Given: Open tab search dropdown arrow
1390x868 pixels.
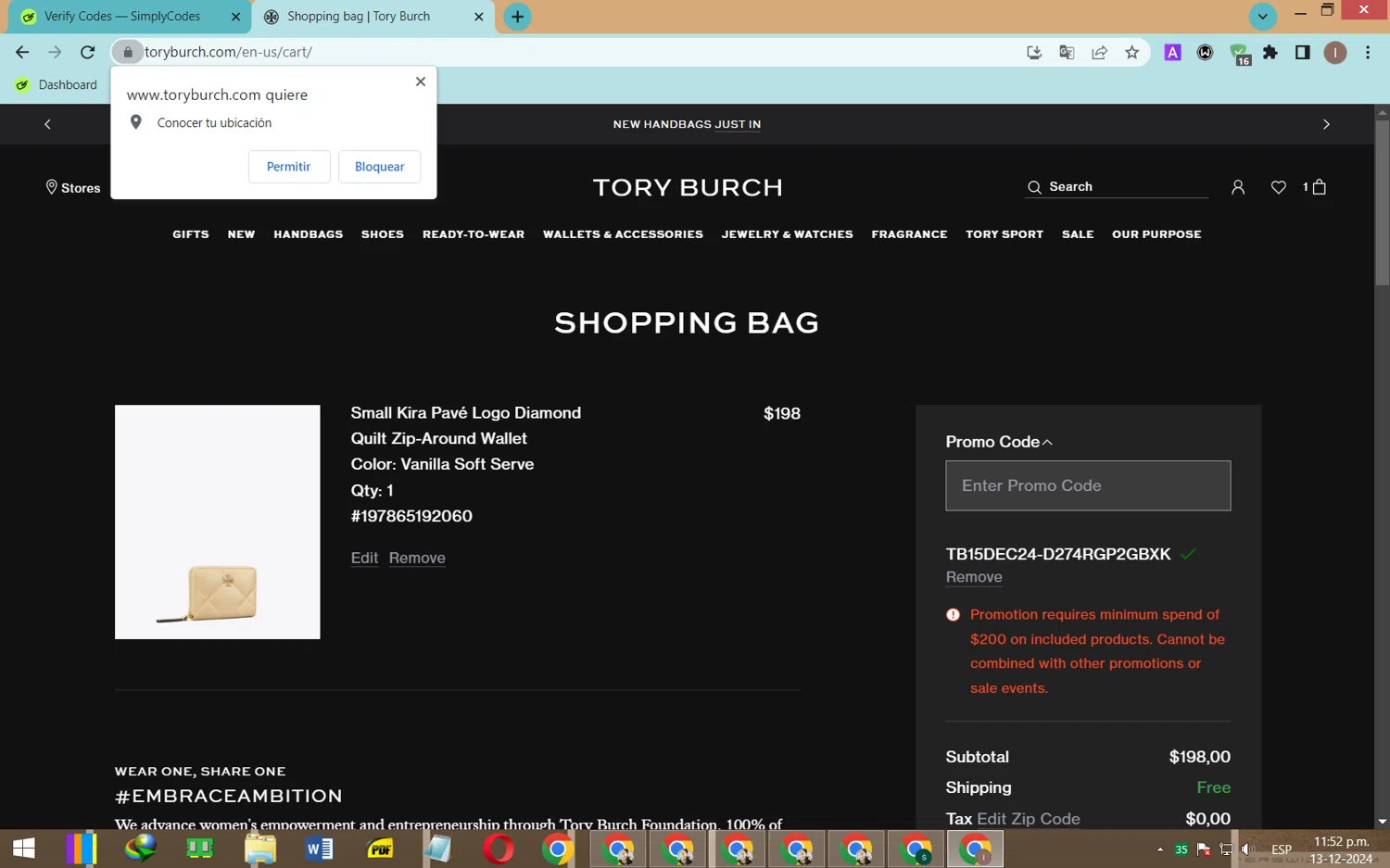Looking at the screenshot, I should (1262, 17).
